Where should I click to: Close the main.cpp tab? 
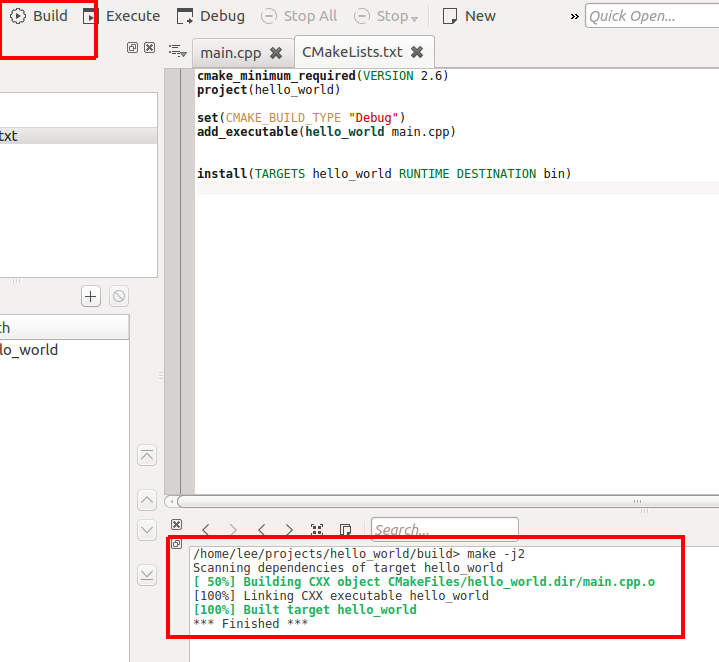click(x=276, y=53)
